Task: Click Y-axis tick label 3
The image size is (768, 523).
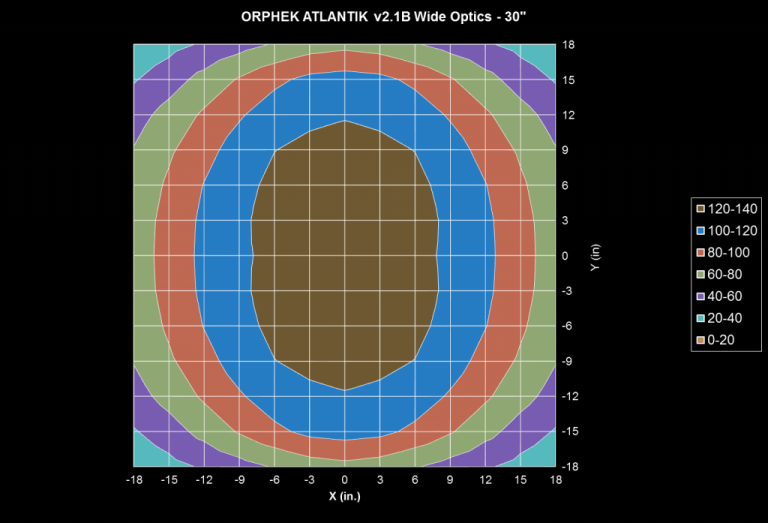Action: 565,220
